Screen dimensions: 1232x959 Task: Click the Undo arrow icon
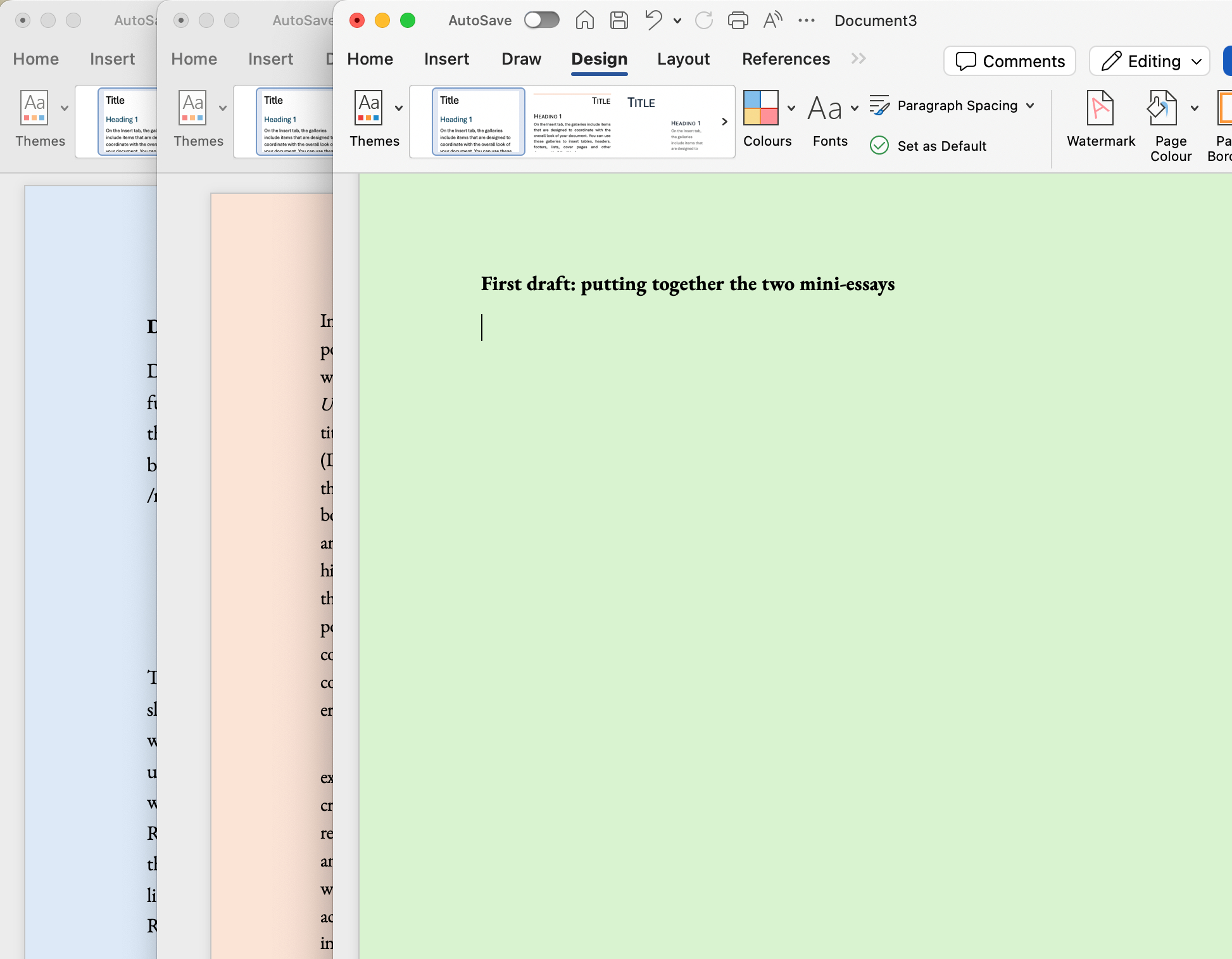[653, 20]
